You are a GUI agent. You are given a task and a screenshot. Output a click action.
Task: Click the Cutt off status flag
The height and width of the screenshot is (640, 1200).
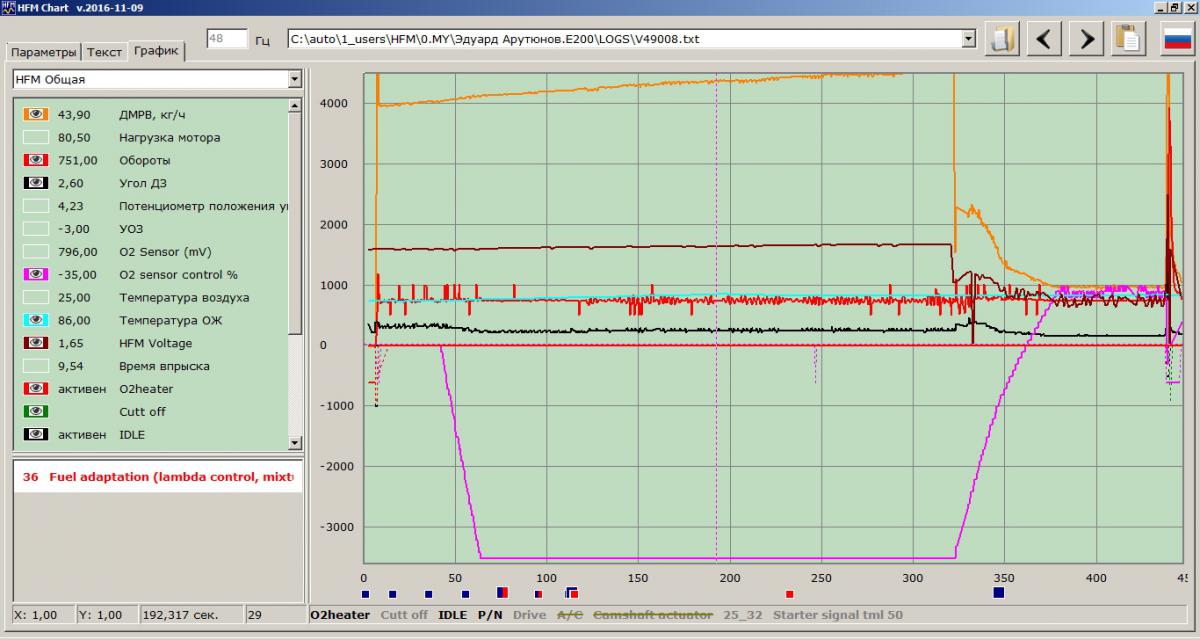(404, 615)
